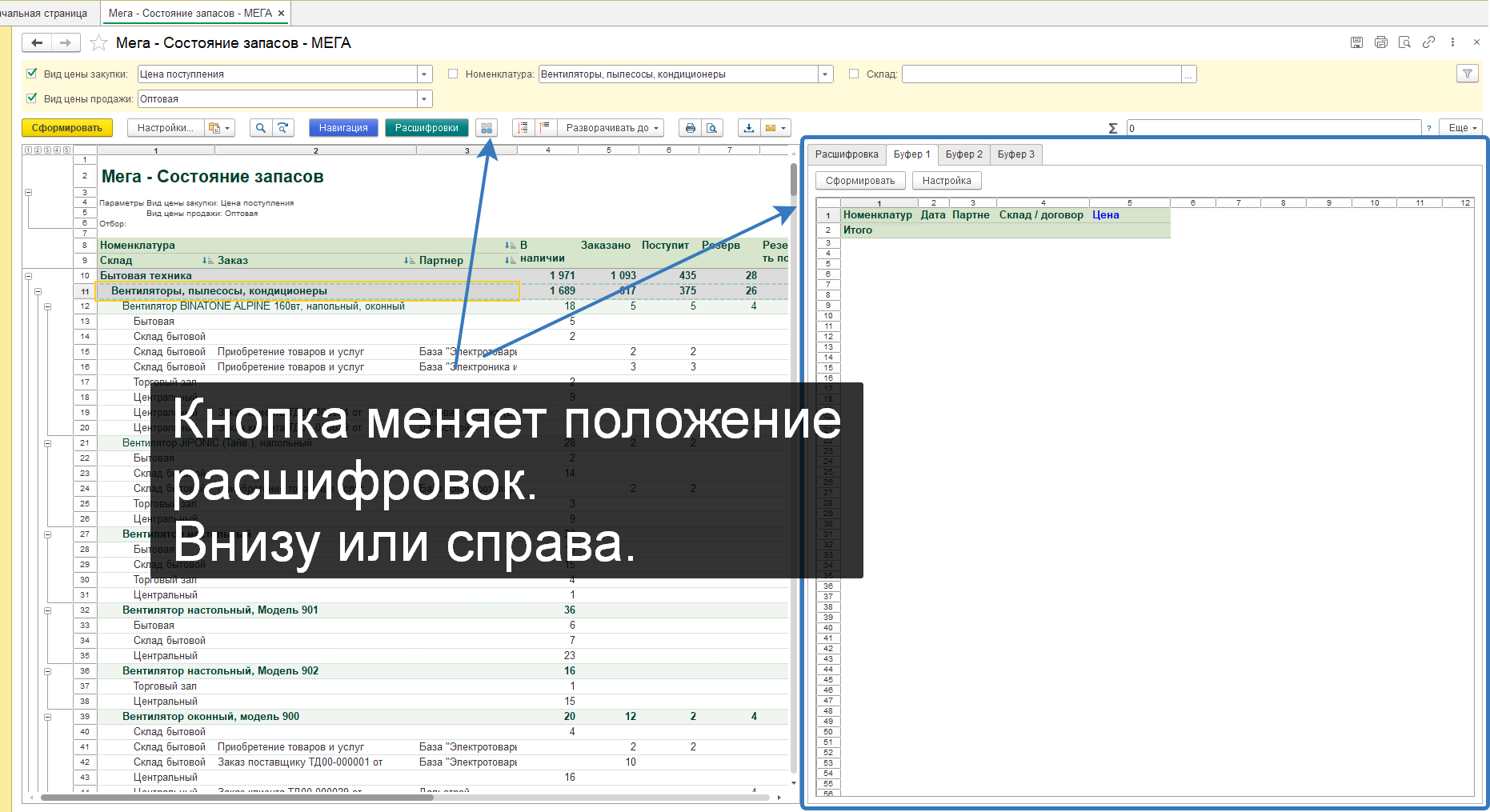Click the green Расшифровки button

427,128
